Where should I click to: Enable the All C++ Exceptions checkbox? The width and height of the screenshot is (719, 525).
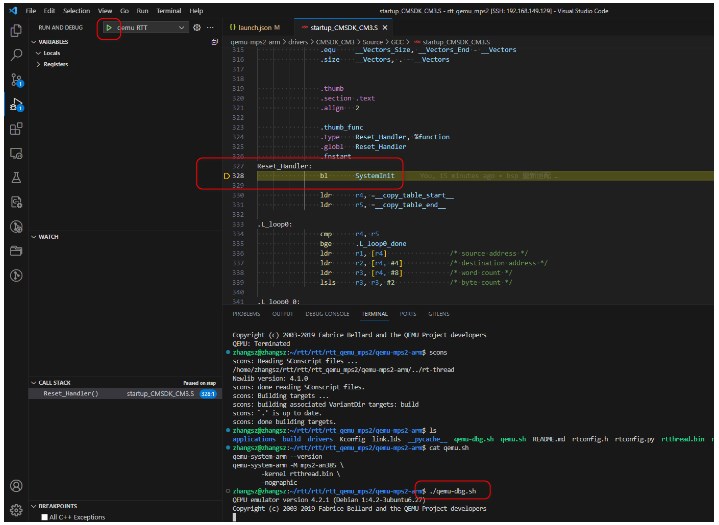point(45,518)
